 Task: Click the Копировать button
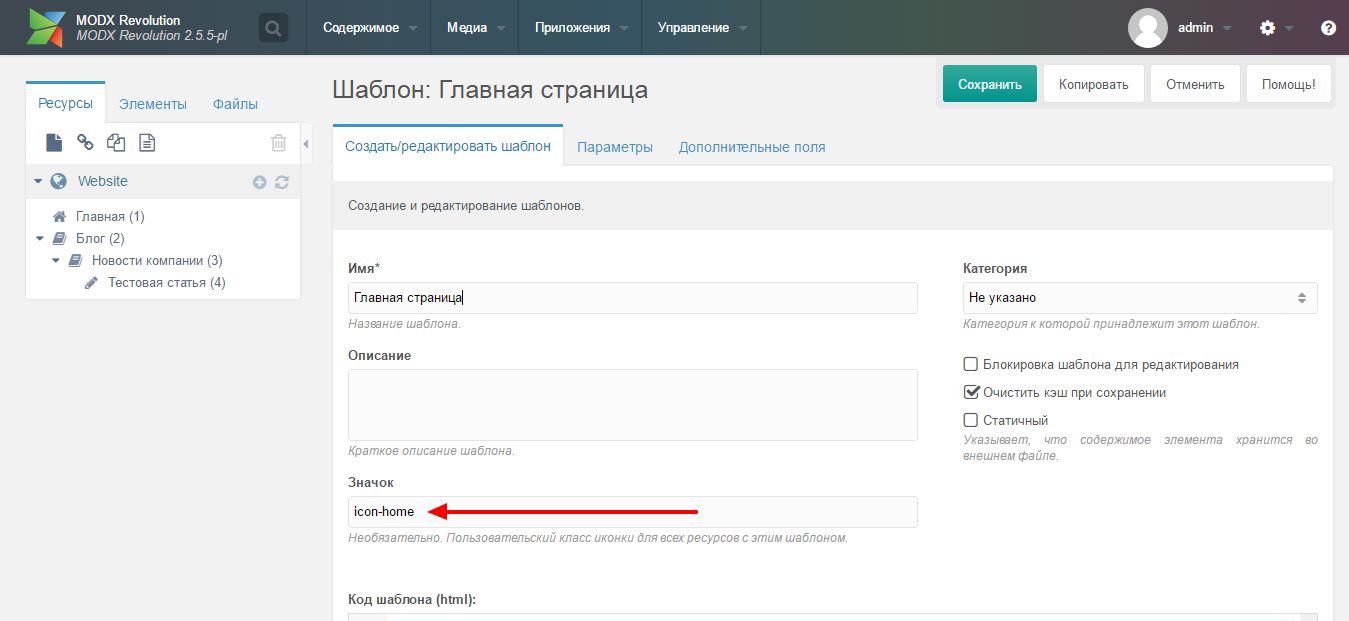tap(1094, 84)
